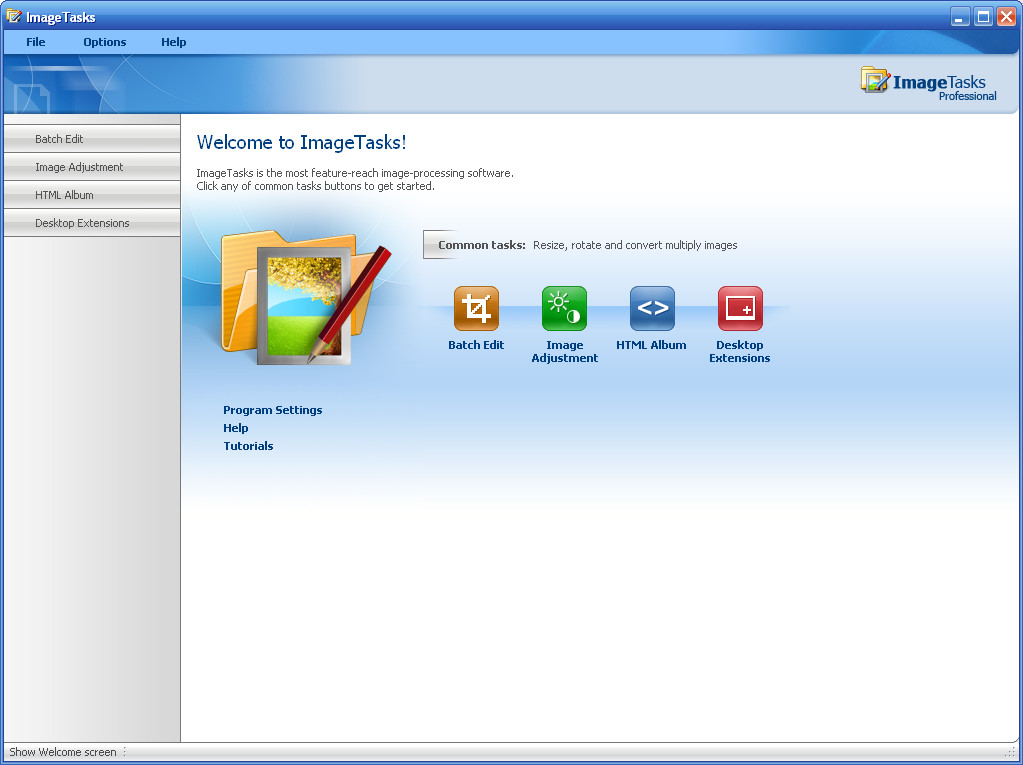The height and width of the screenshot is (765, 1023).
Task: Click the folder and pencil welcome picture
Action: pos(306,297)
